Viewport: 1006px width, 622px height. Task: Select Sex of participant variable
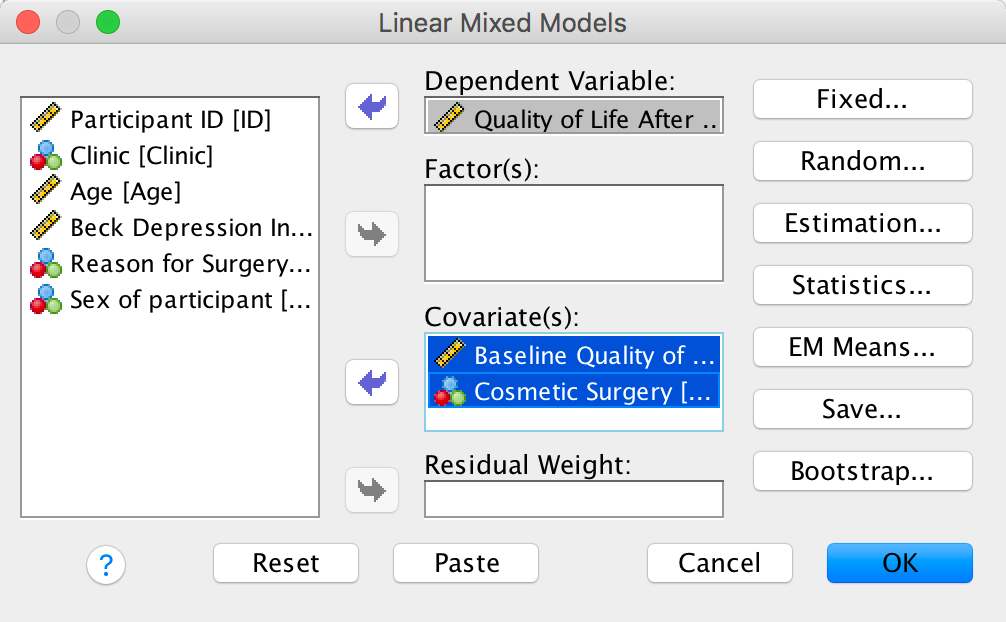[190, 299]
